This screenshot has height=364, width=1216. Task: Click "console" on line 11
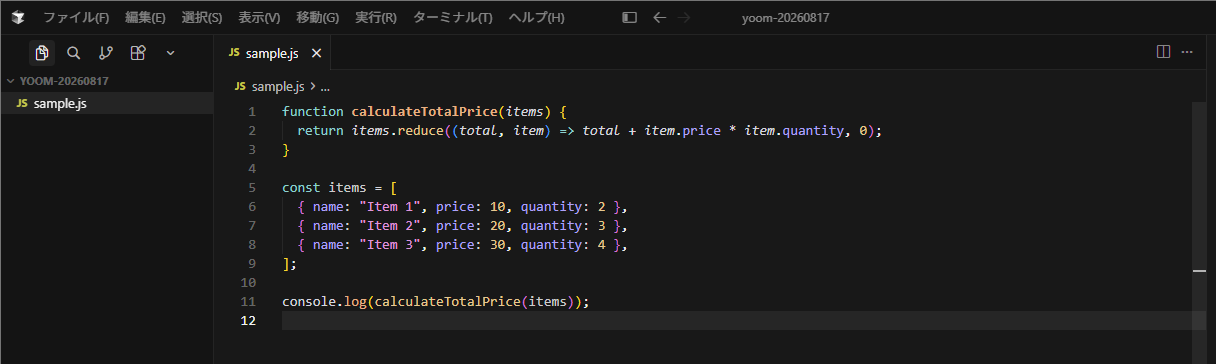click(309, 302)
